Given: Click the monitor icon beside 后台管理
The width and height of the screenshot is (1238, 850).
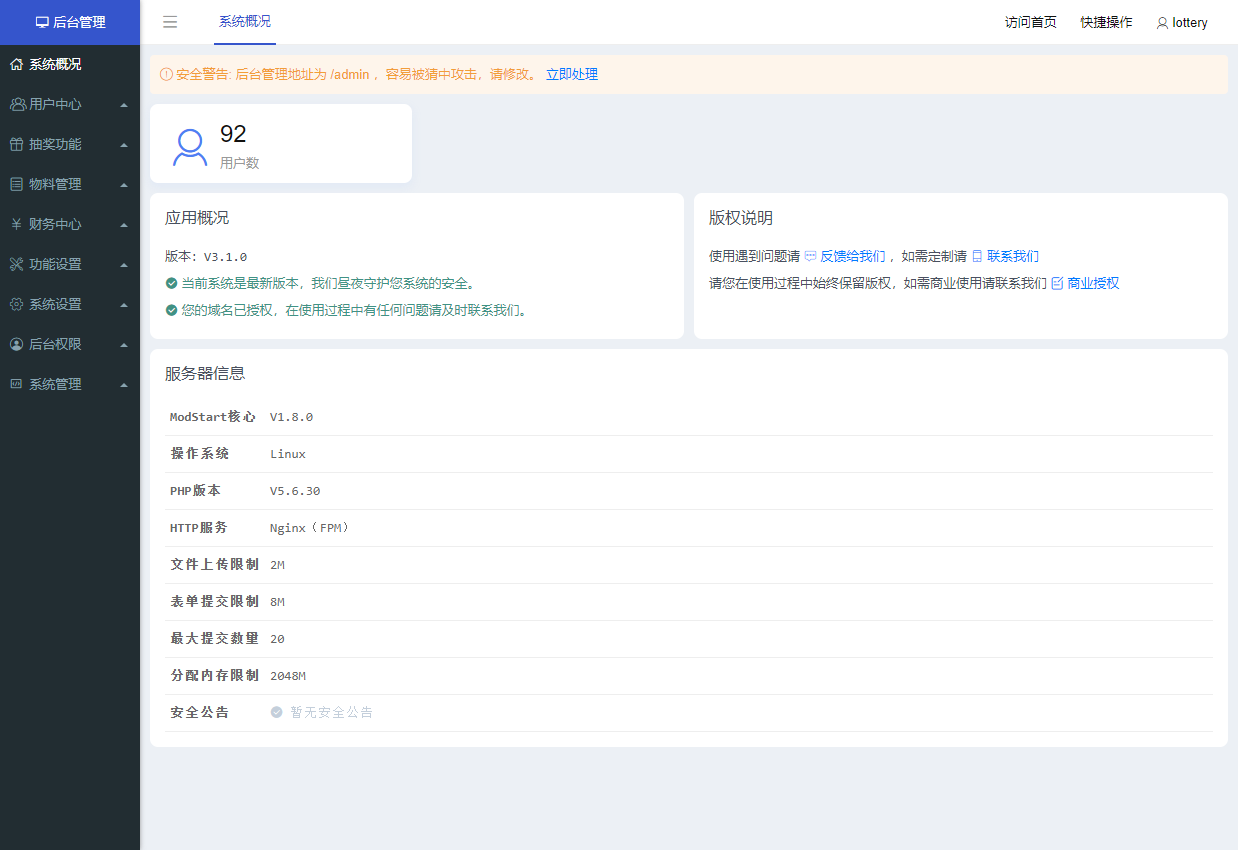Looking at the screenshot, I should click(x=42, y=22).
